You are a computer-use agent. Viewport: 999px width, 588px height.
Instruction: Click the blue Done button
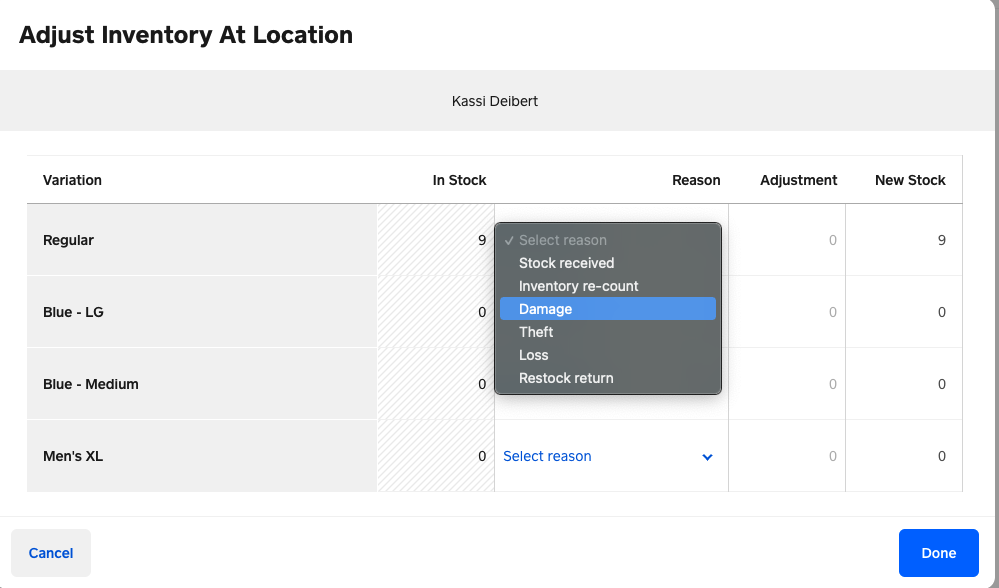pos(938,553)
